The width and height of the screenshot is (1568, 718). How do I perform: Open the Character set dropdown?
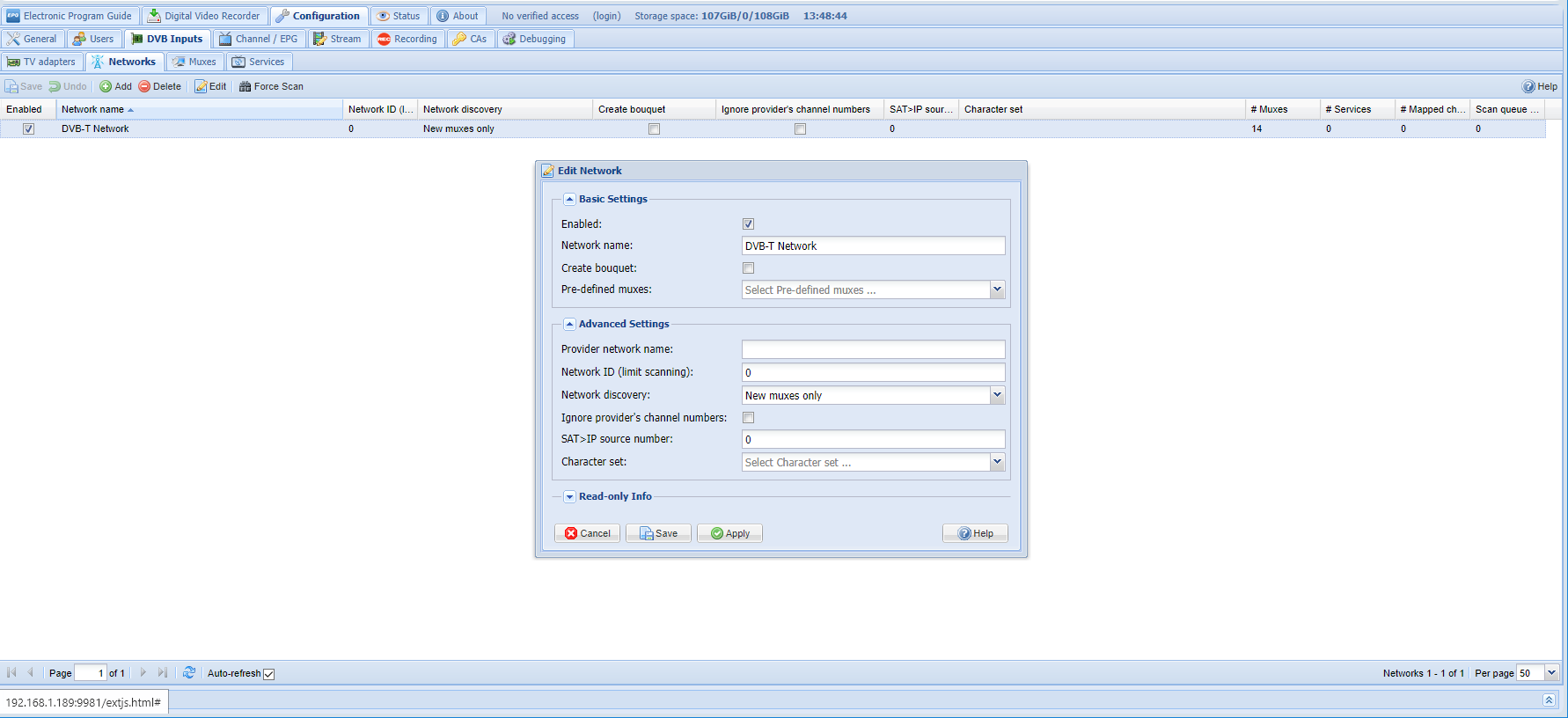(997, 462)
